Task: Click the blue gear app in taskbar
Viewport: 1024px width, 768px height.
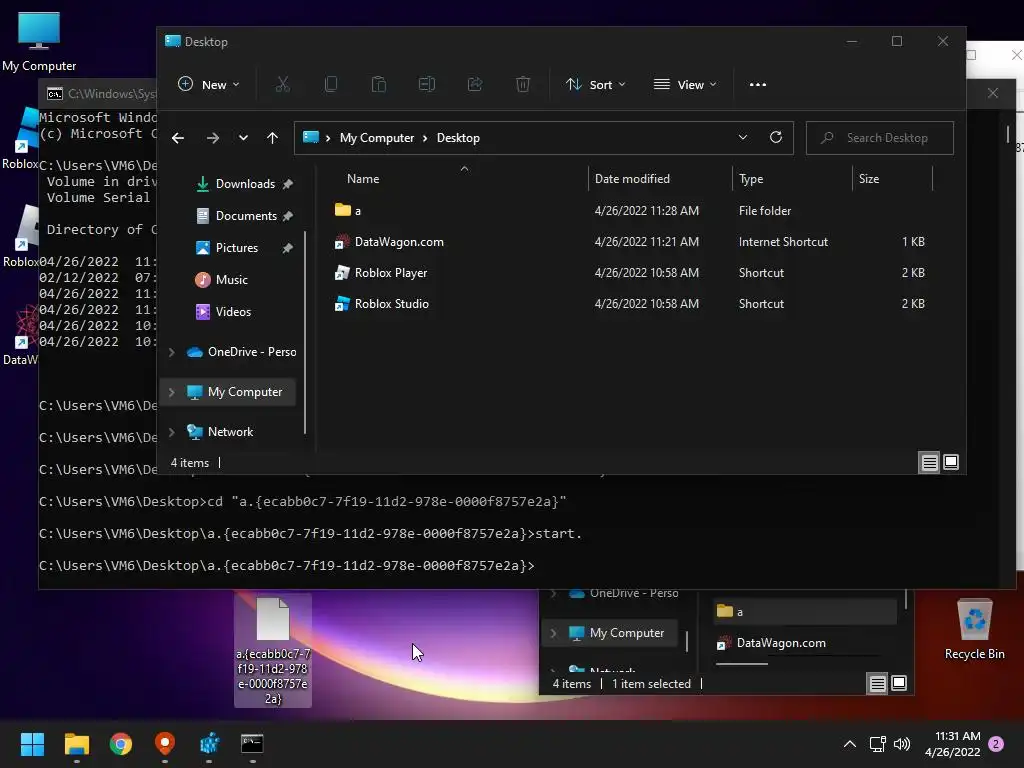Action: click(x=209, y=744)
